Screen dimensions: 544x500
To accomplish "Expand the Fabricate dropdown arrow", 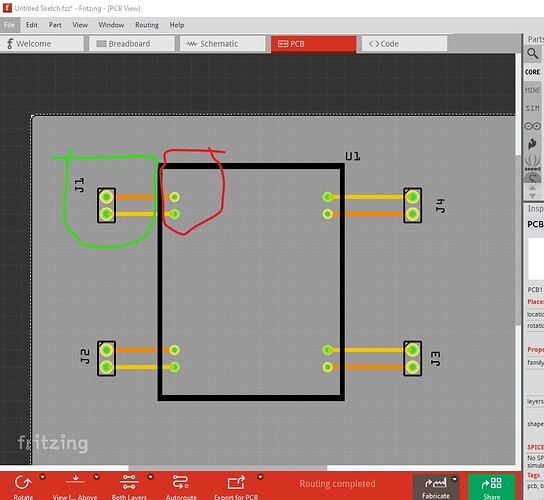I will tap(454, 480).
